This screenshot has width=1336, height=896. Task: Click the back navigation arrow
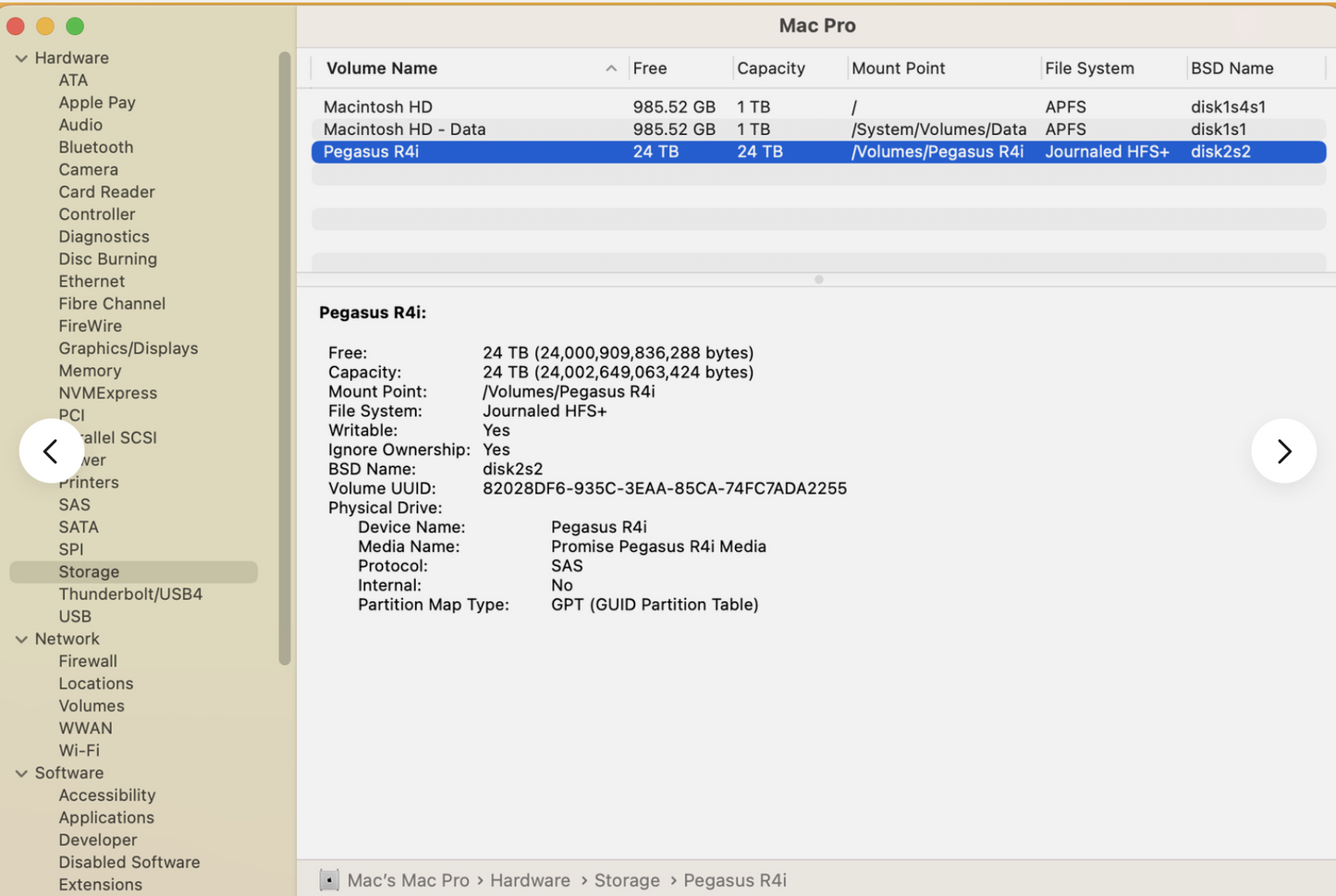coord(51,450)
